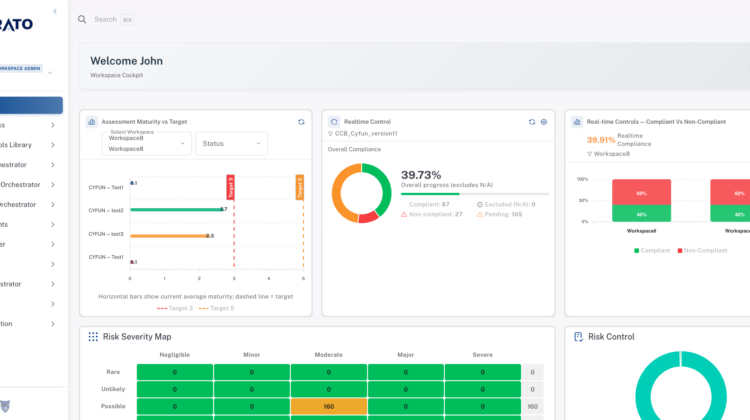
Task: Expand the Workspace Admin selector
Action: click(50, 72)
